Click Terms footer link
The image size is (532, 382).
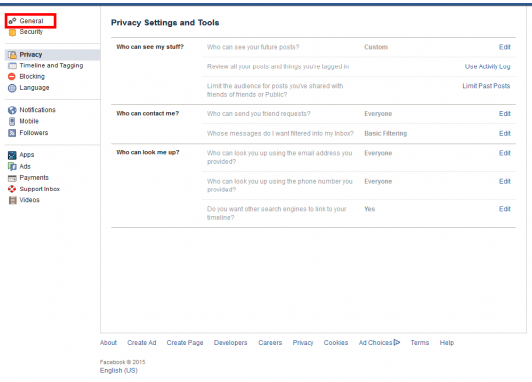(x=420, y=343)
